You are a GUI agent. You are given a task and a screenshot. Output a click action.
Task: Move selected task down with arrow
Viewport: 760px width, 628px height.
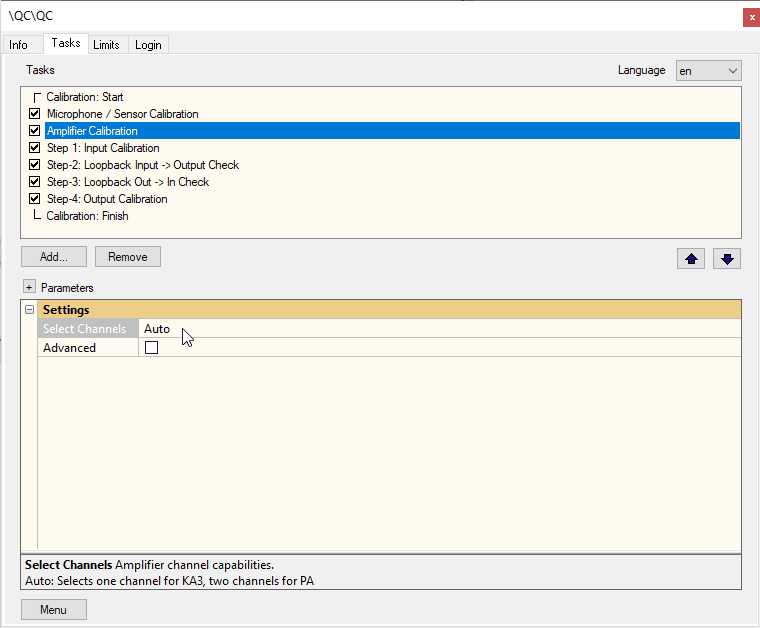[x=727, y=258]
